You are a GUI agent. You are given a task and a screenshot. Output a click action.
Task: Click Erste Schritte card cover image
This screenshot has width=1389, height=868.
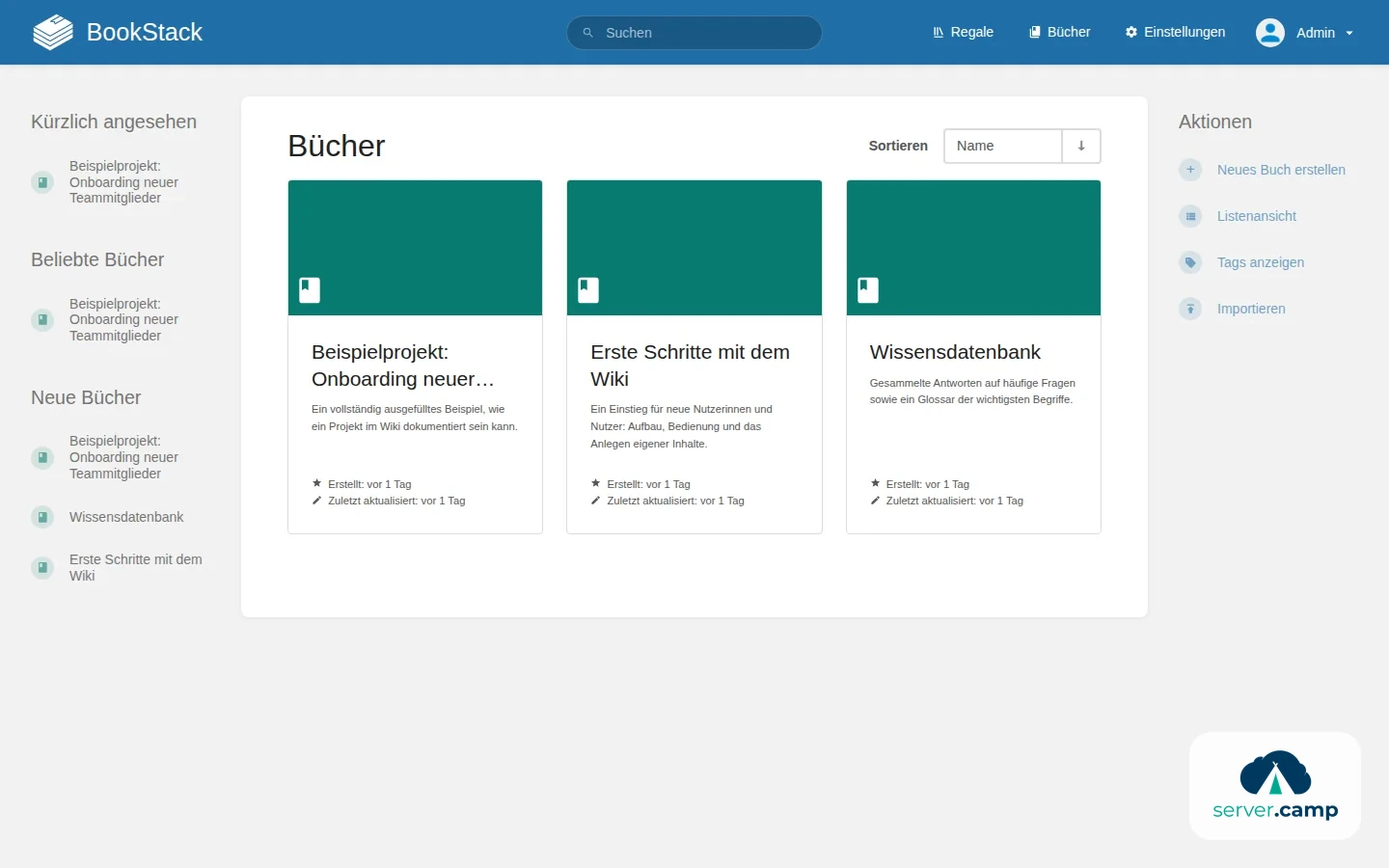pyautogui.click(x=694, y=248)
